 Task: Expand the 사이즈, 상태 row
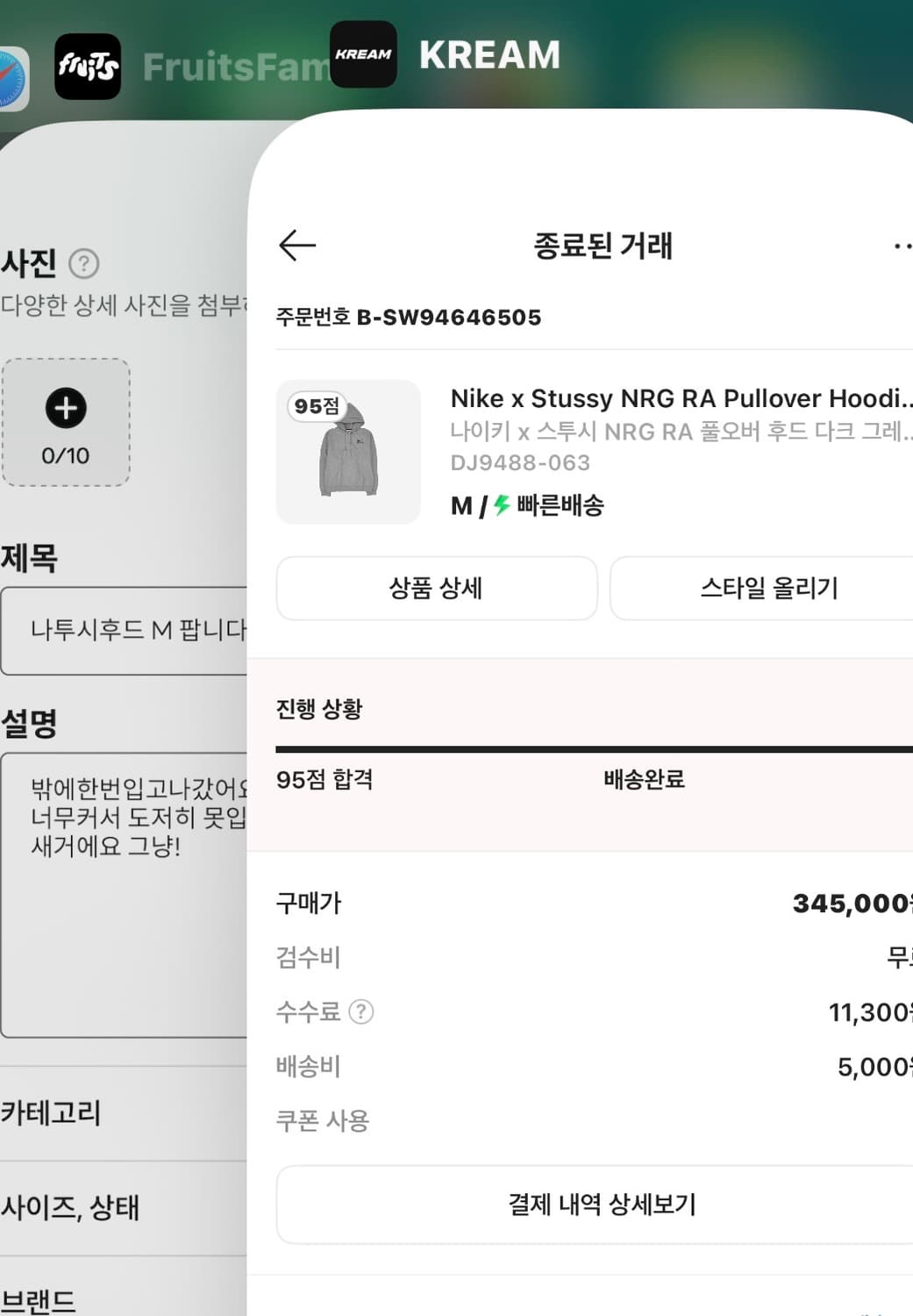(x=123, y=1208)
